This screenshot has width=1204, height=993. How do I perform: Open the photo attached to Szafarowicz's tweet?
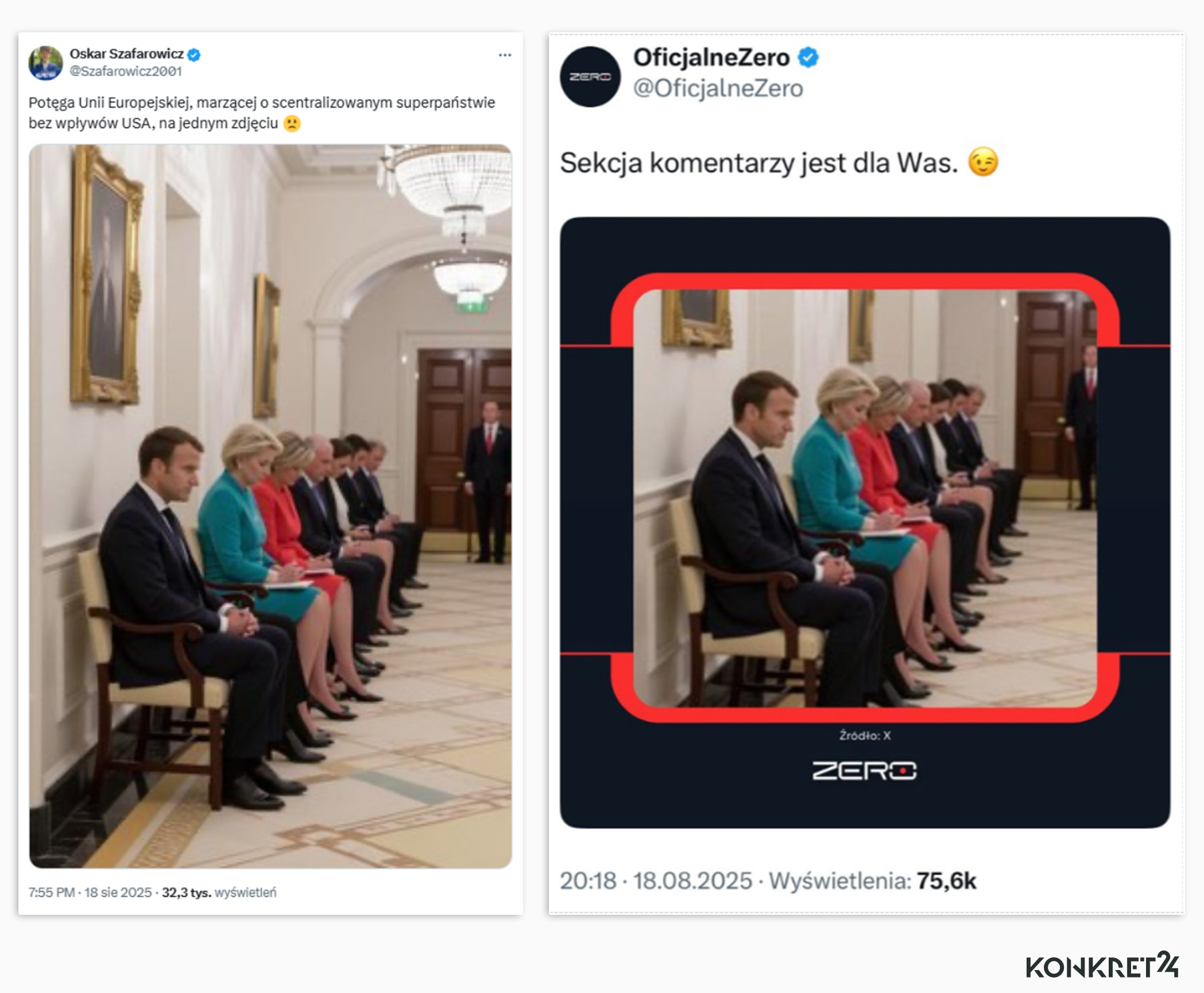pyautogui.click(x=270, y=505)
